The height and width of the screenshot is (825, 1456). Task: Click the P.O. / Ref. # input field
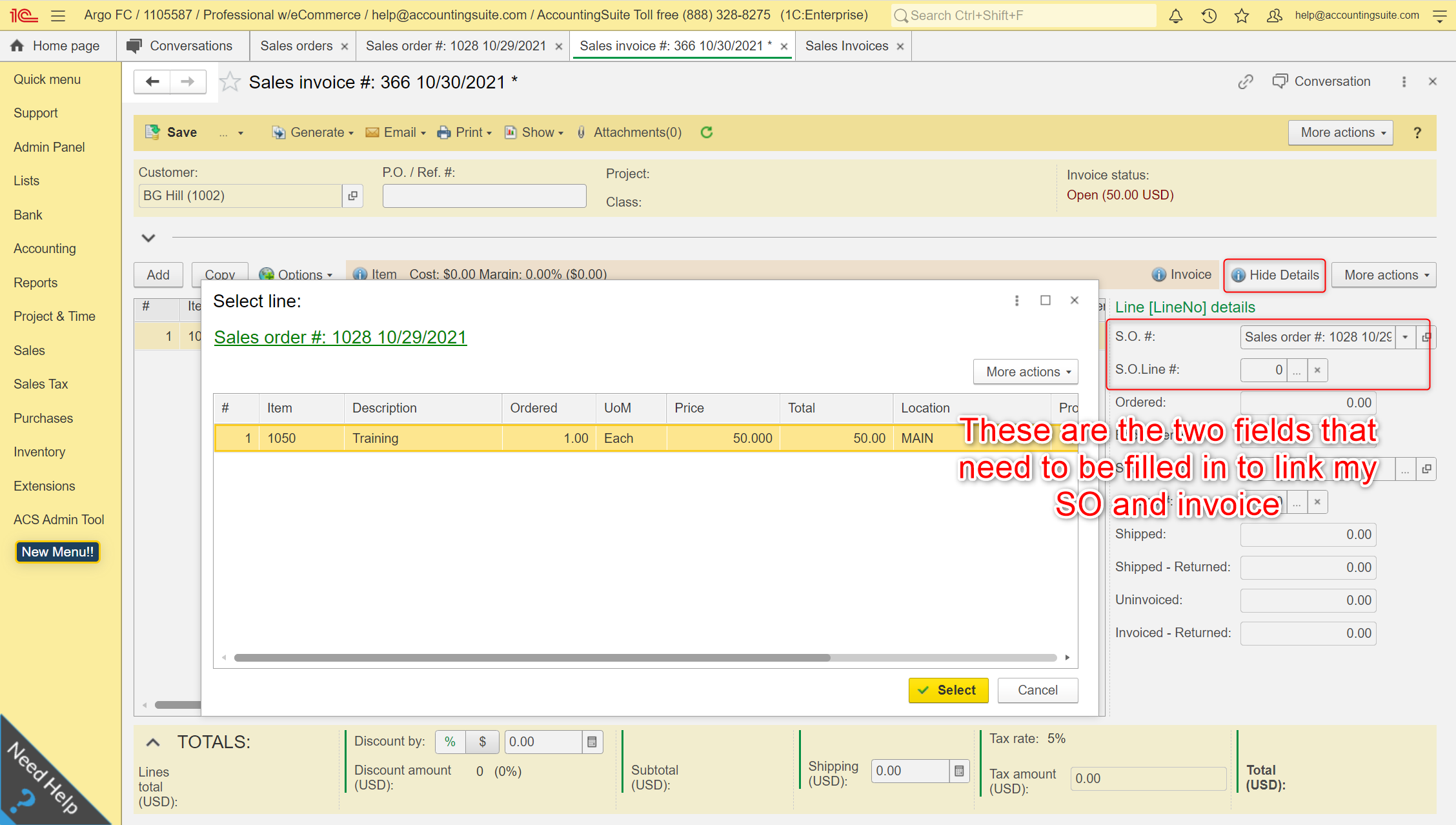click(x=484, y=196)
